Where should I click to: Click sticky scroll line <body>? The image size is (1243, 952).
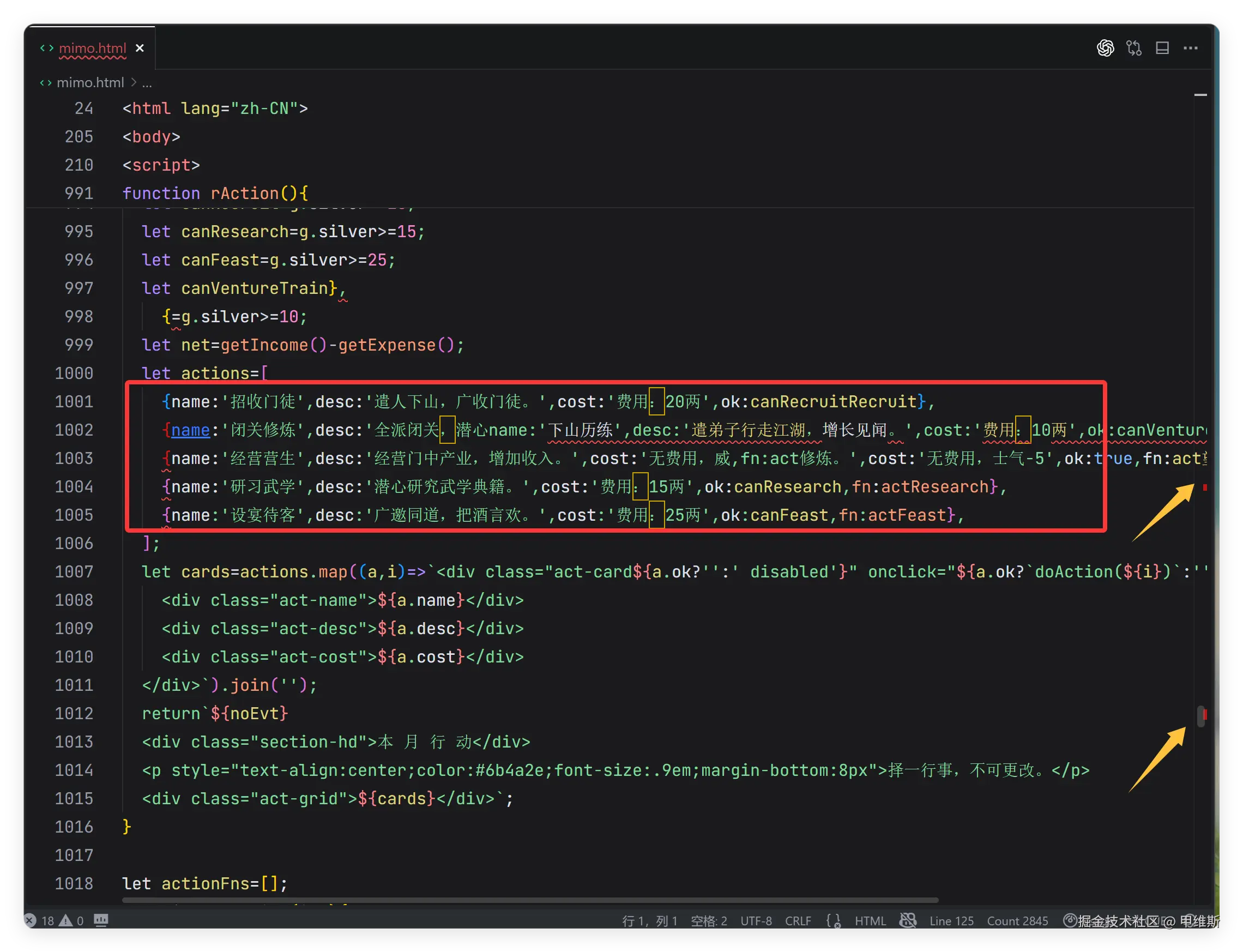(x=151, y=136)
